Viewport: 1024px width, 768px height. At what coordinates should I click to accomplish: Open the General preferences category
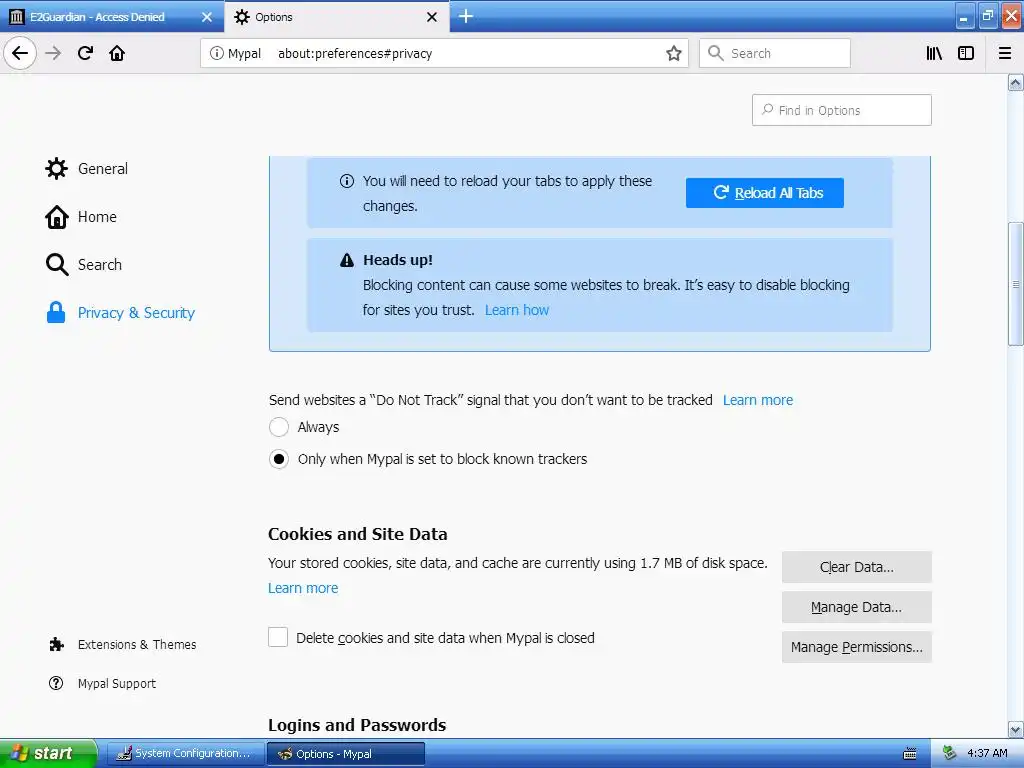[86, 168]
